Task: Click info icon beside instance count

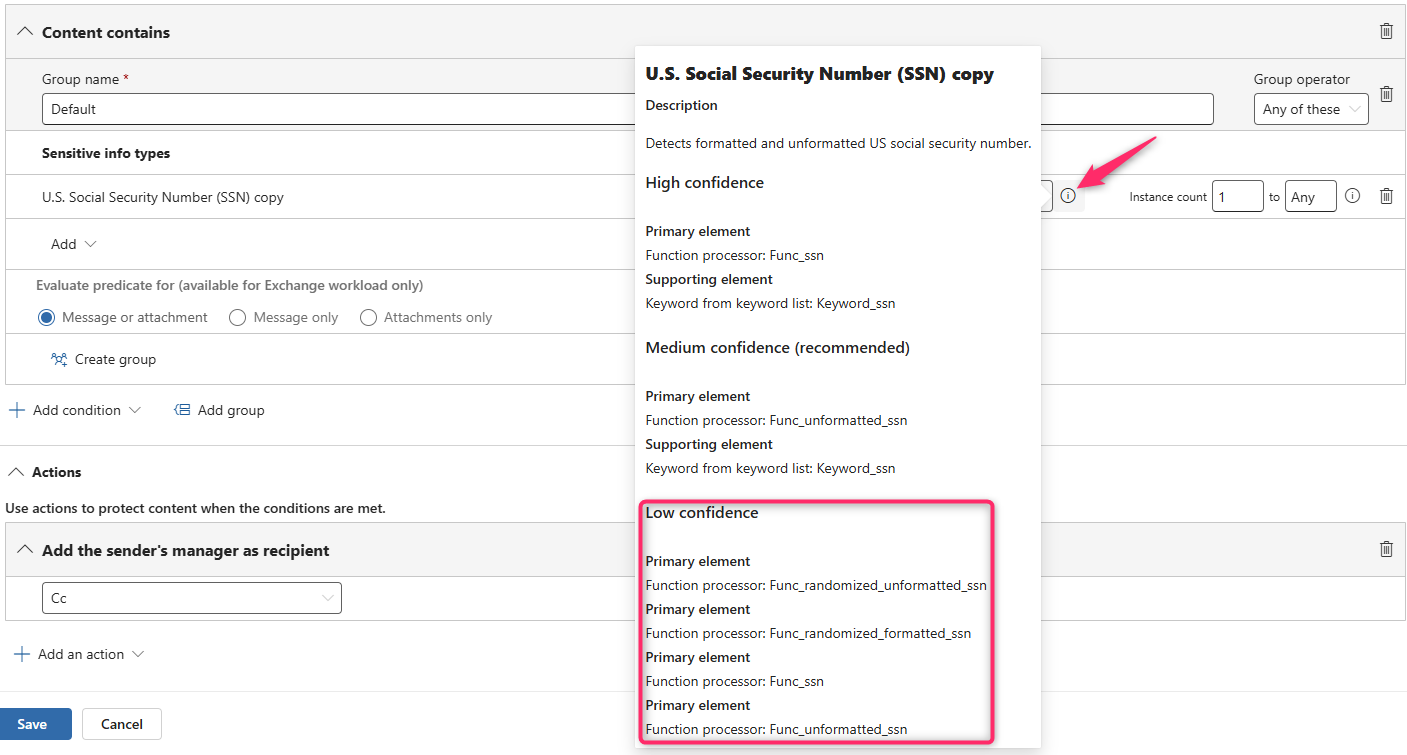Action: [x=1352, y=196]
